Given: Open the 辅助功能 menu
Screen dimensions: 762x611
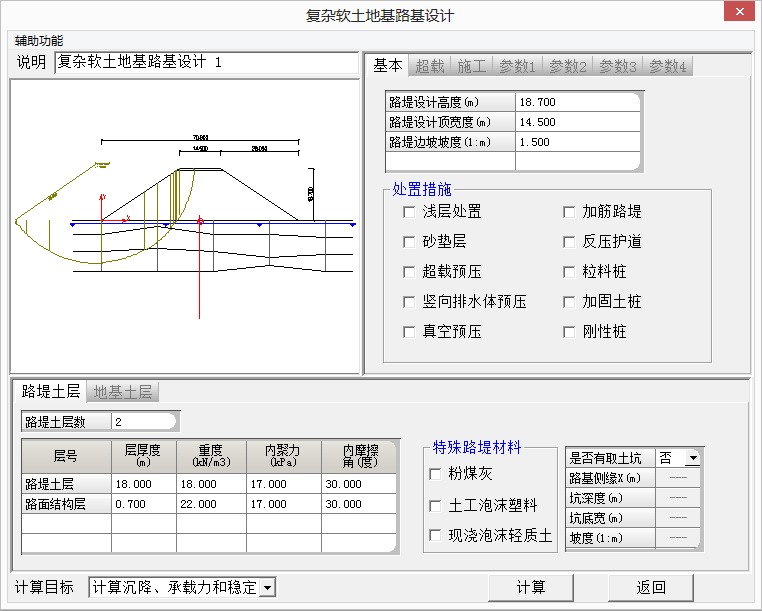Looking at the screenshot, I should [39, 41].
